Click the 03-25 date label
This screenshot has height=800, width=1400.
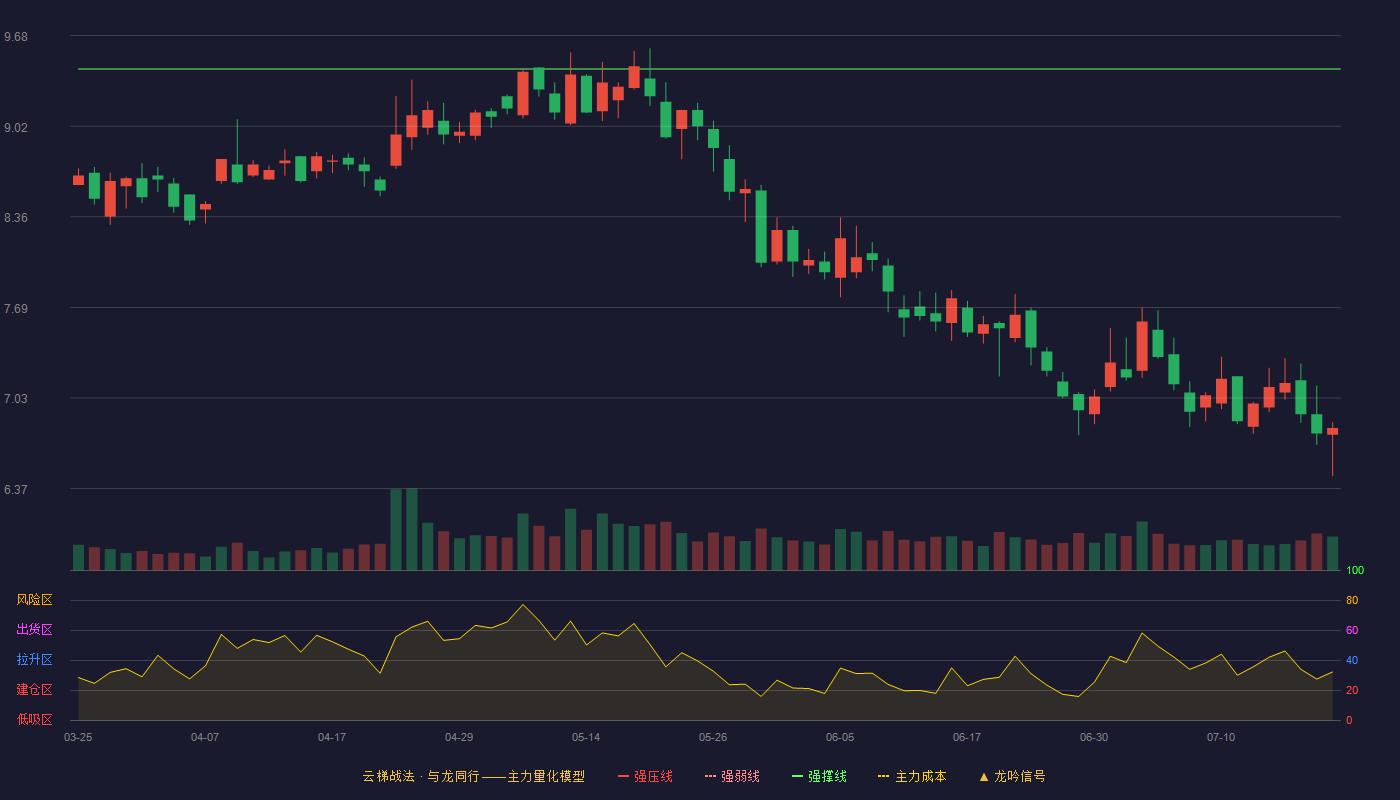[x=78, y=737]
